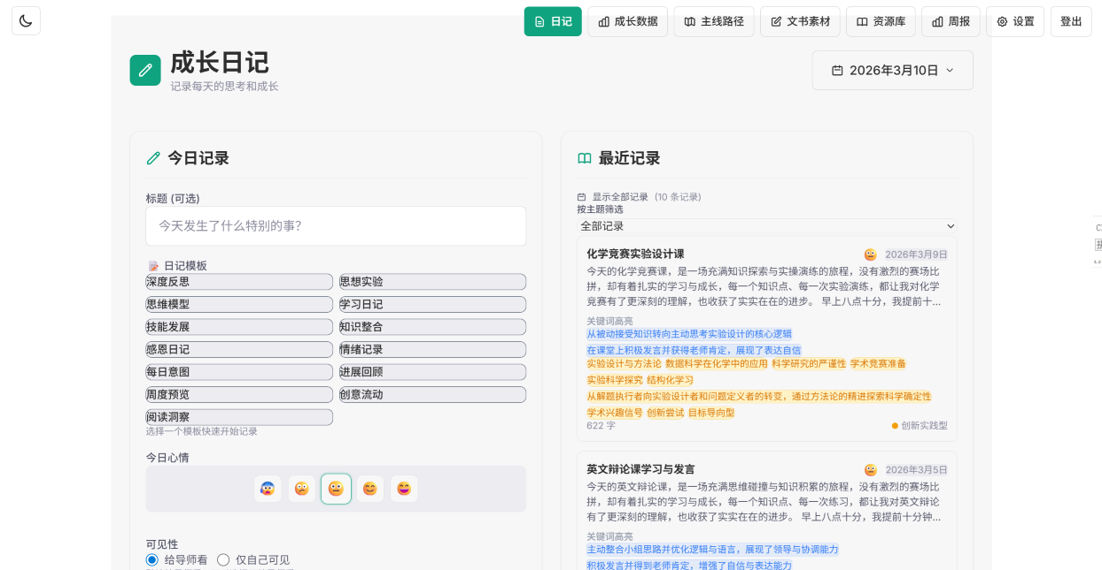Select the 技能发展 template
1102x570 pixels.
coord(239,327)
